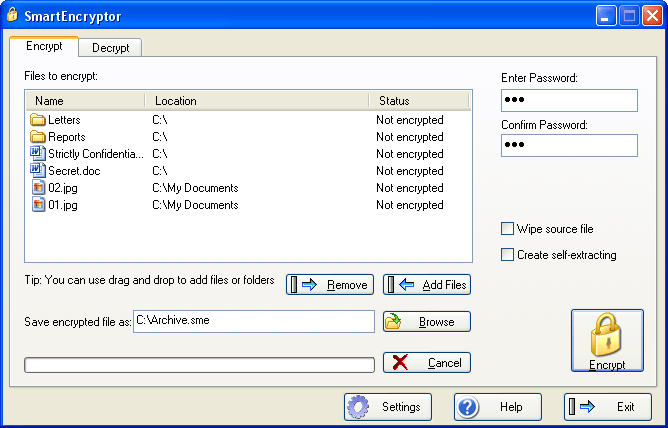Click the right arrow icon on Remove
The height and width of the screenshot is (428, 668).
309,284
